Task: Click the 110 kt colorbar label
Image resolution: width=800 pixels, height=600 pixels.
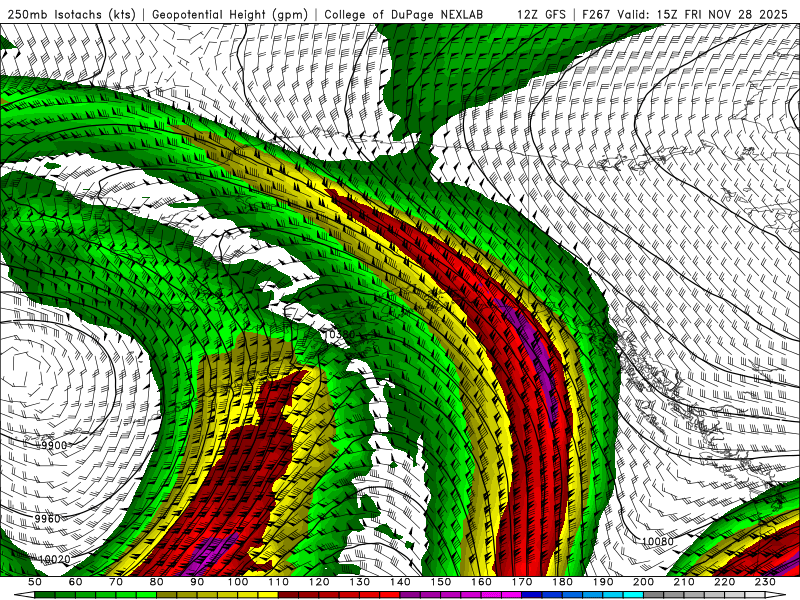Action: [x=278, y=582]
